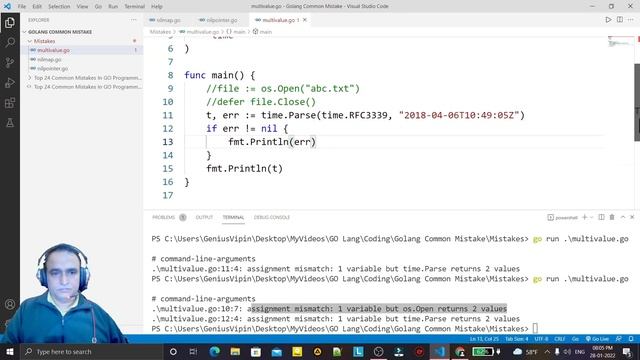Open nilmap.go in file explorer
640x360 pixels.
coord(49,59)
